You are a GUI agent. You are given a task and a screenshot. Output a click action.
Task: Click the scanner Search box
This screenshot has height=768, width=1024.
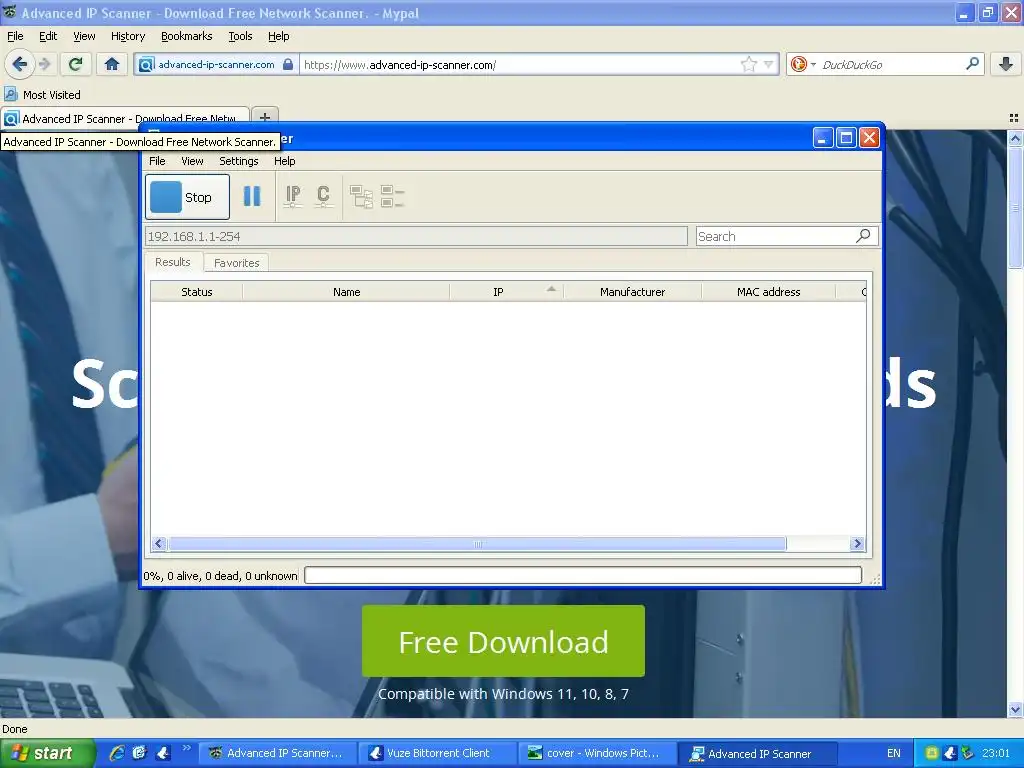click(x=776, y=236)
